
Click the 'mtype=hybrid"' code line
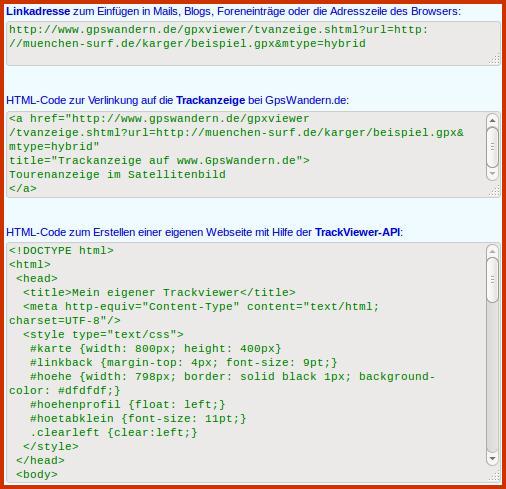click(x=54, y=147)
